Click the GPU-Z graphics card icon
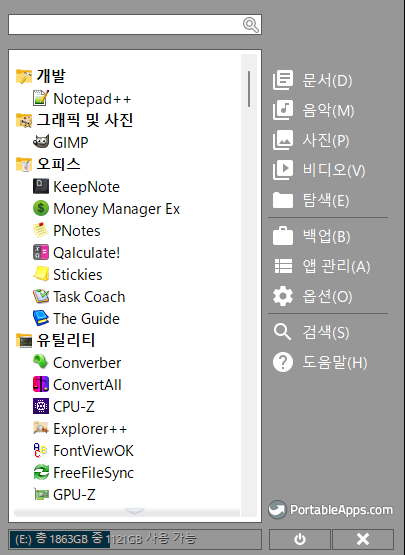Image resolution: width=405 pixels, height=555 pixels. pyautogui.click(x=41, y=494)
